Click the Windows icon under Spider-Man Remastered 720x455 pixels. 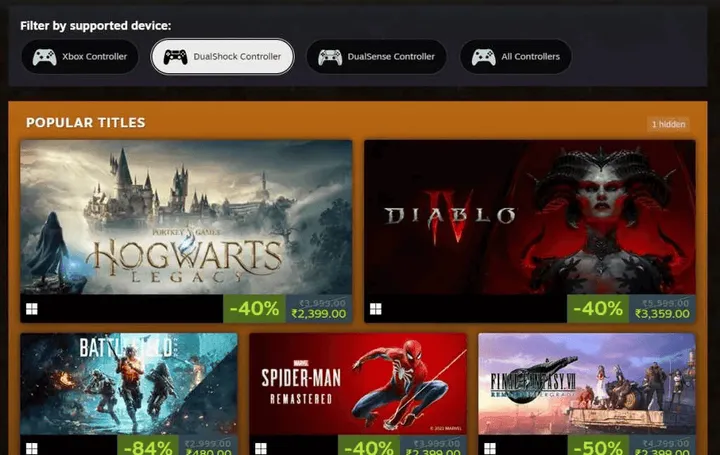[261, 449]
